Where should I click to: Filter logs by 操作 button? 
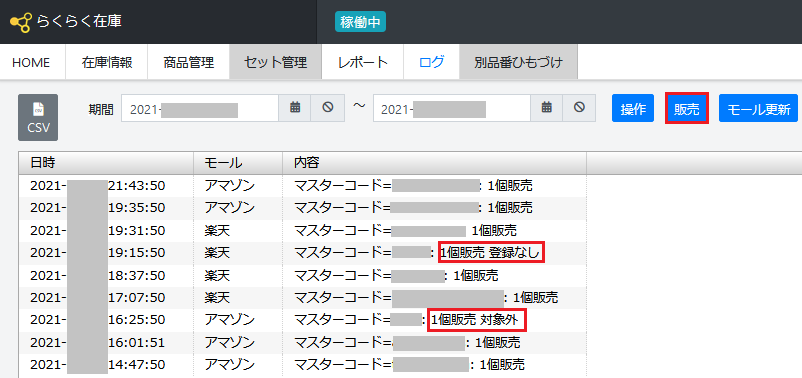point(633,108)
